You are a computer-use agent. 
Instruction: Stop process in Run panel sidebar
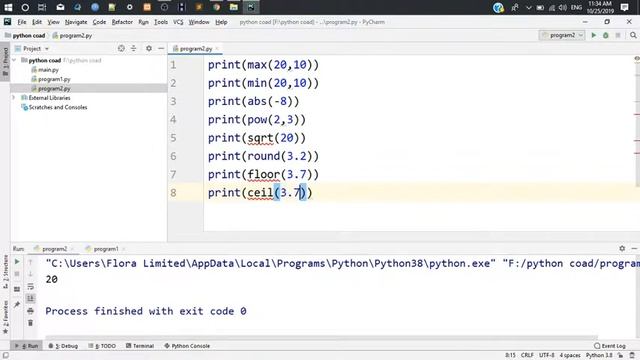(17, 274)
